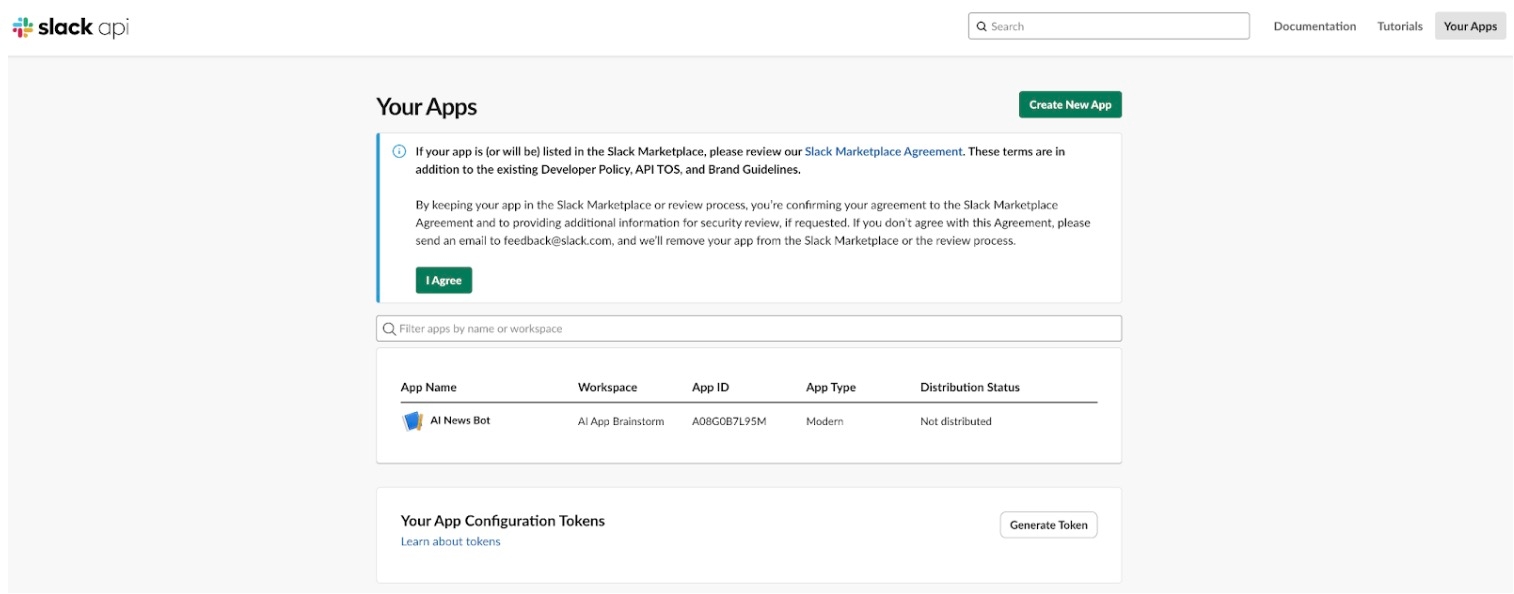Click the magnifier icon in the filter apps field

click(x=389, y=329)
